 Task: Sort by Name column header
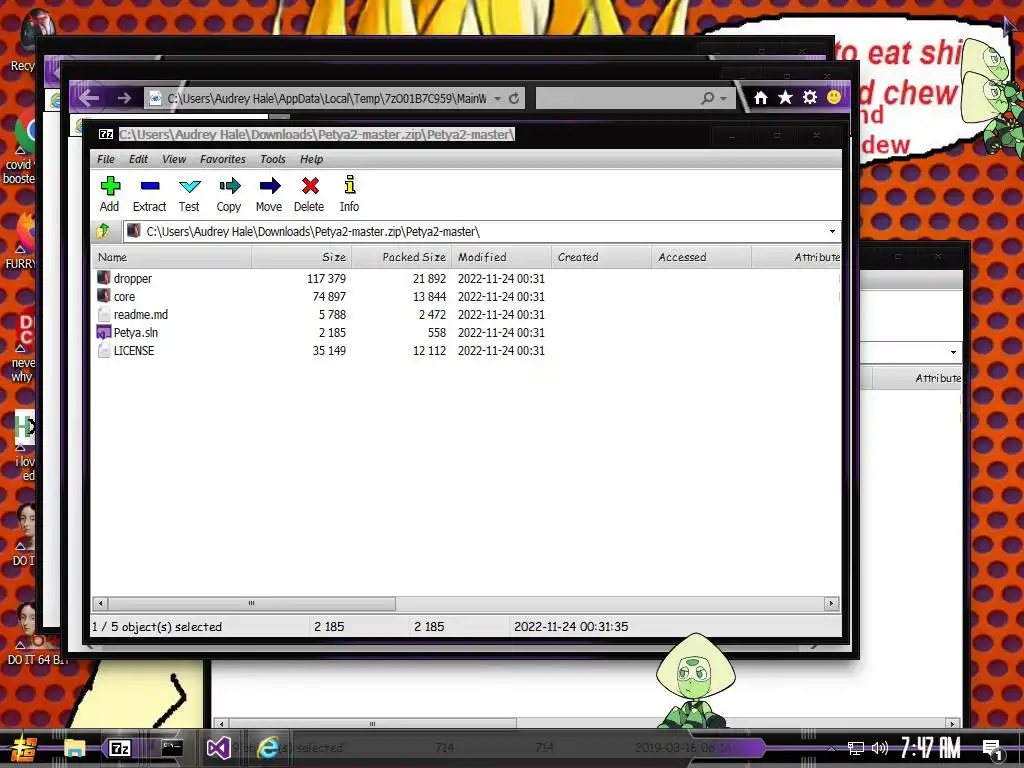coord(172,257)
